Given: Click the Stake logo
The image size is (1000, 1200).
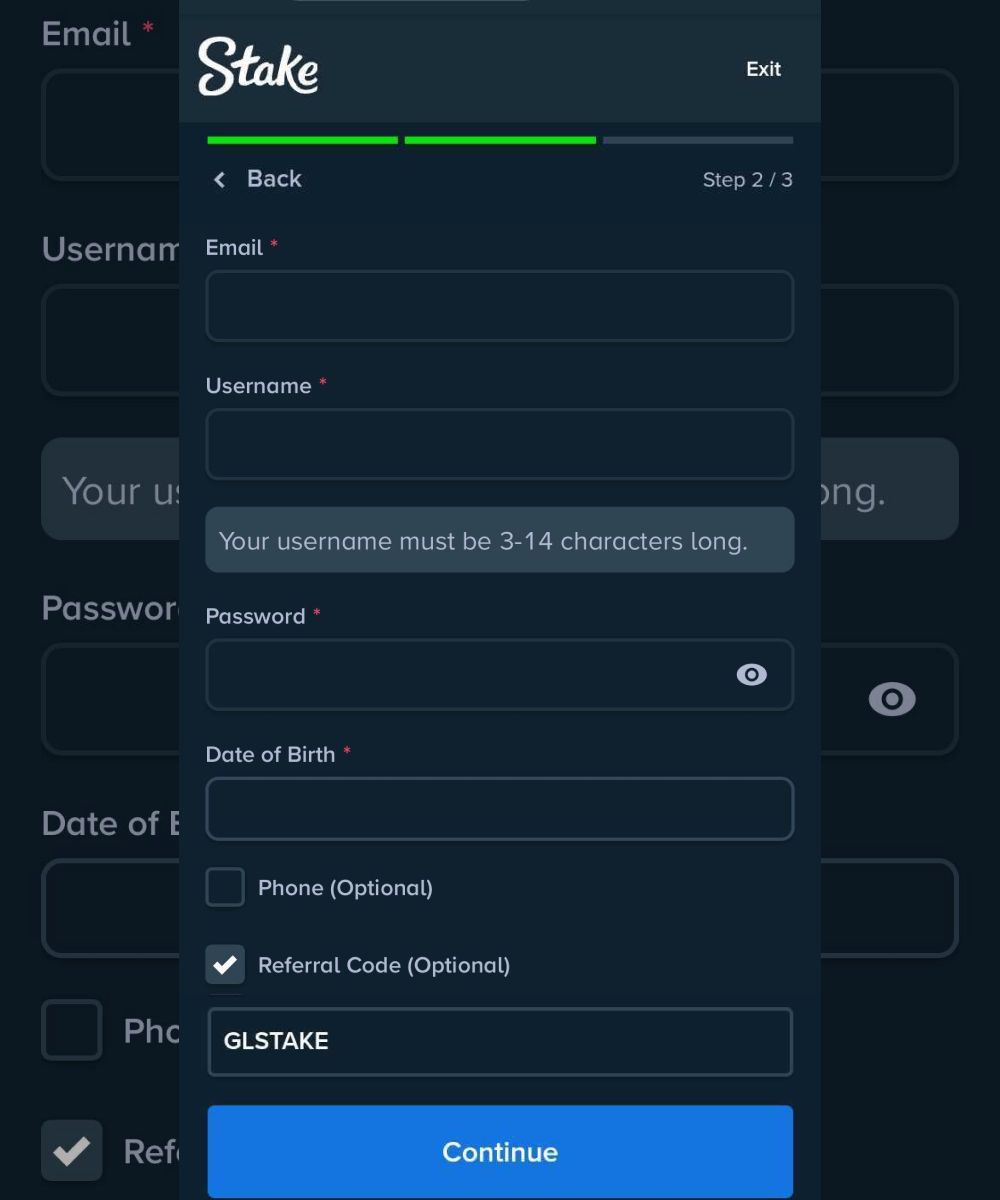Looking at the screenshot, I should 258,68.
